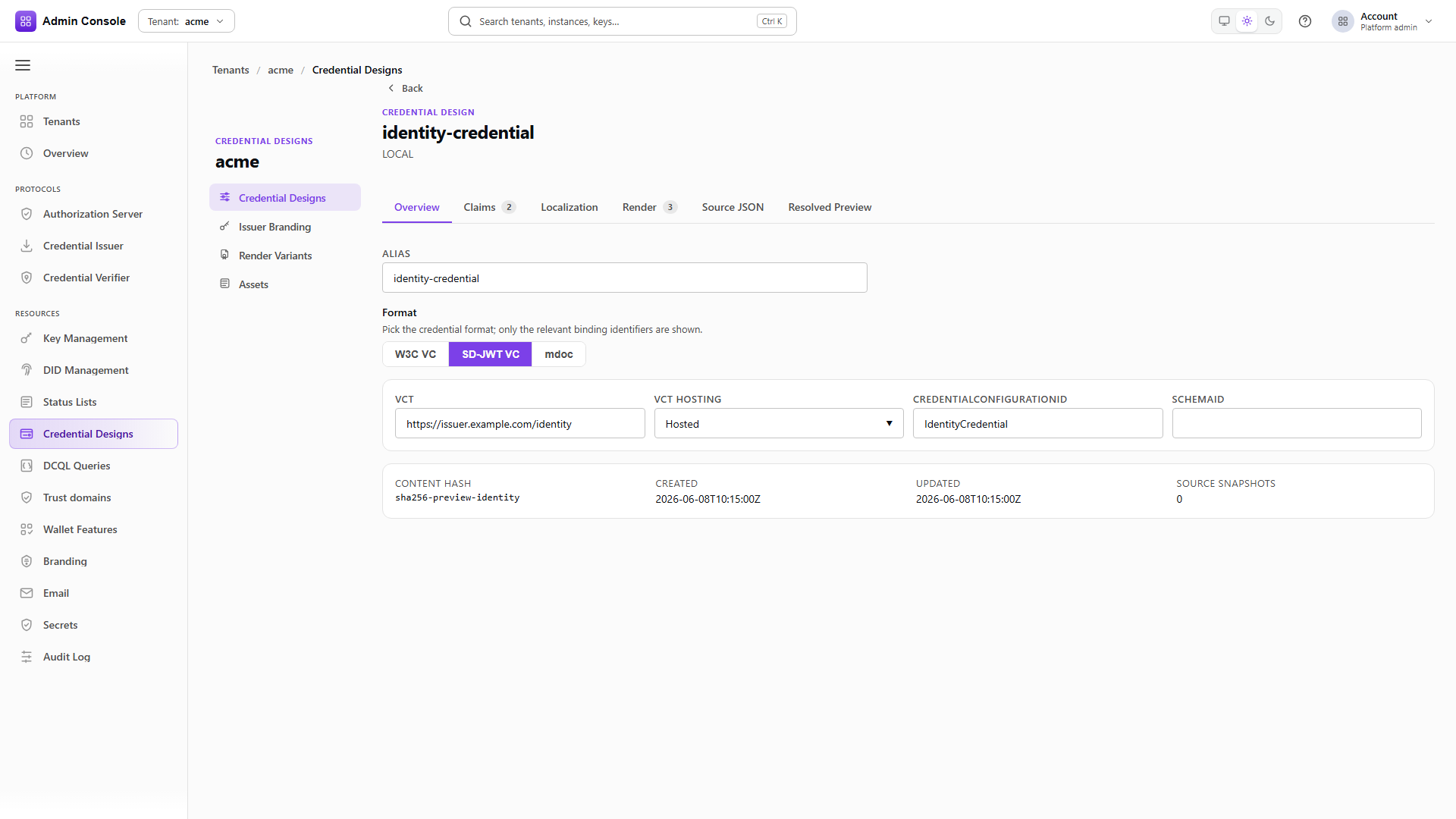Open Trust domains page
Image resolution: width=1456 pixels, height=819 pixels.
point(94,497)
